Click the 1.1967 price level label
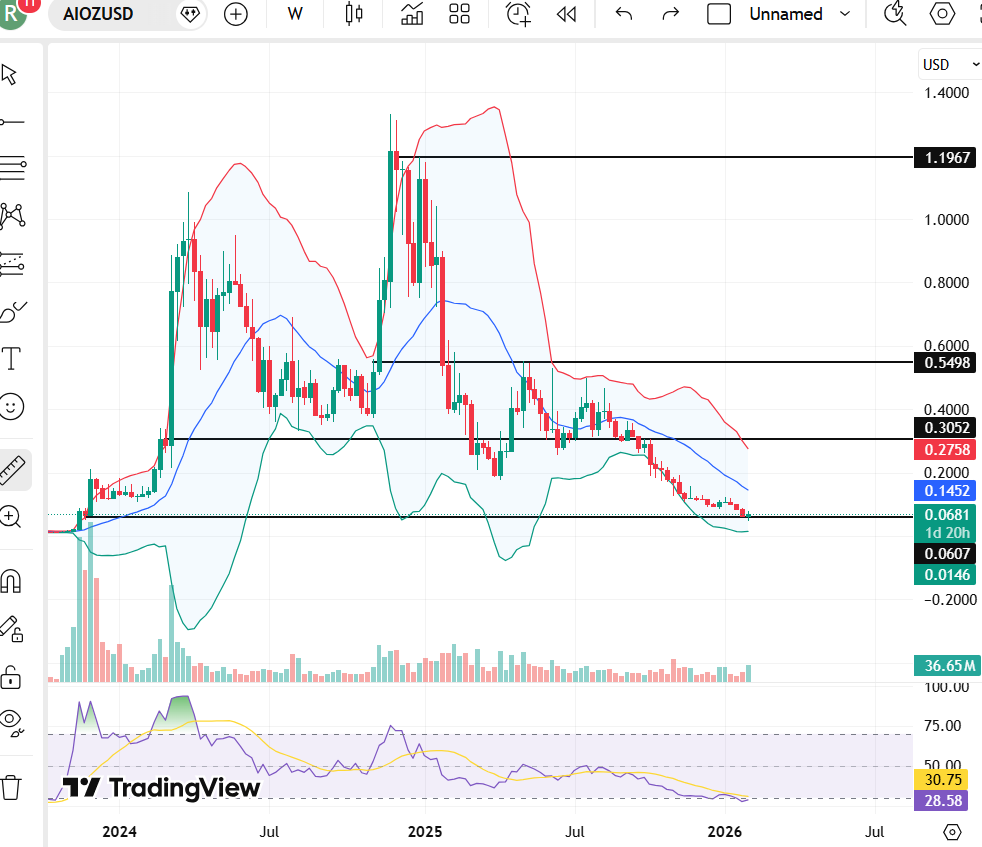 [945, 157]
